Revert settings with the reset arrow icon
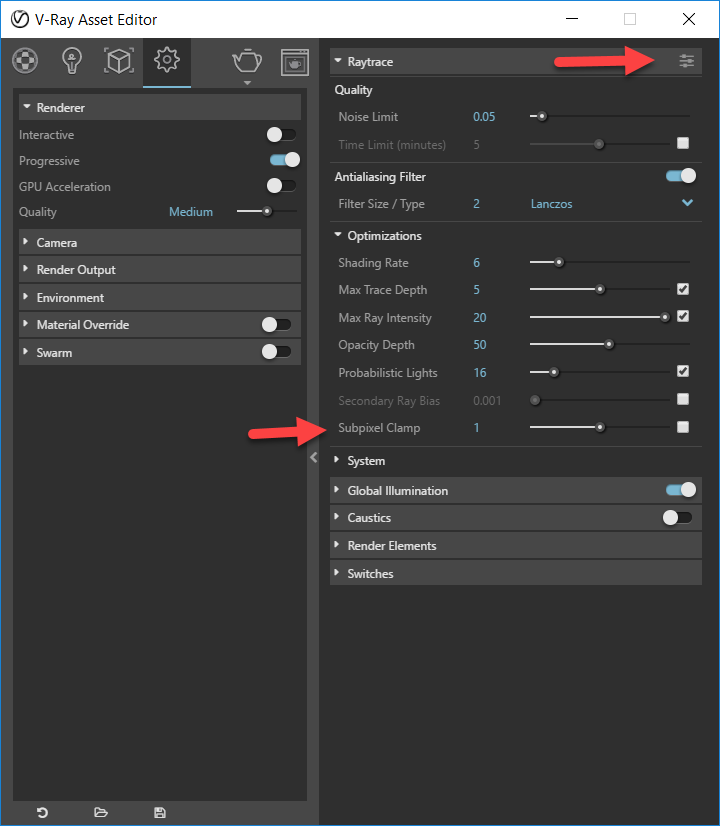The image size is (720, 826). [x=43, y=812]
